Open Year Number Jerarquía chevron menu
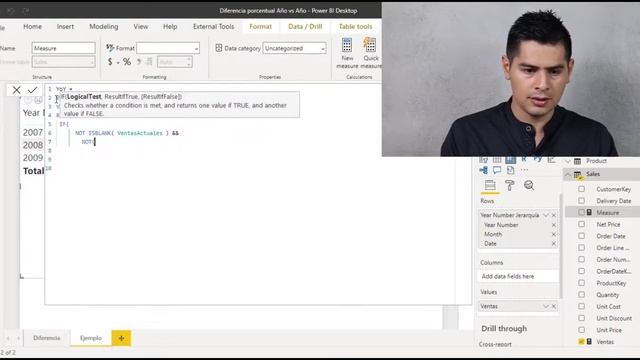The width and height of the screenshot is (640, 360). pos(545,215)
